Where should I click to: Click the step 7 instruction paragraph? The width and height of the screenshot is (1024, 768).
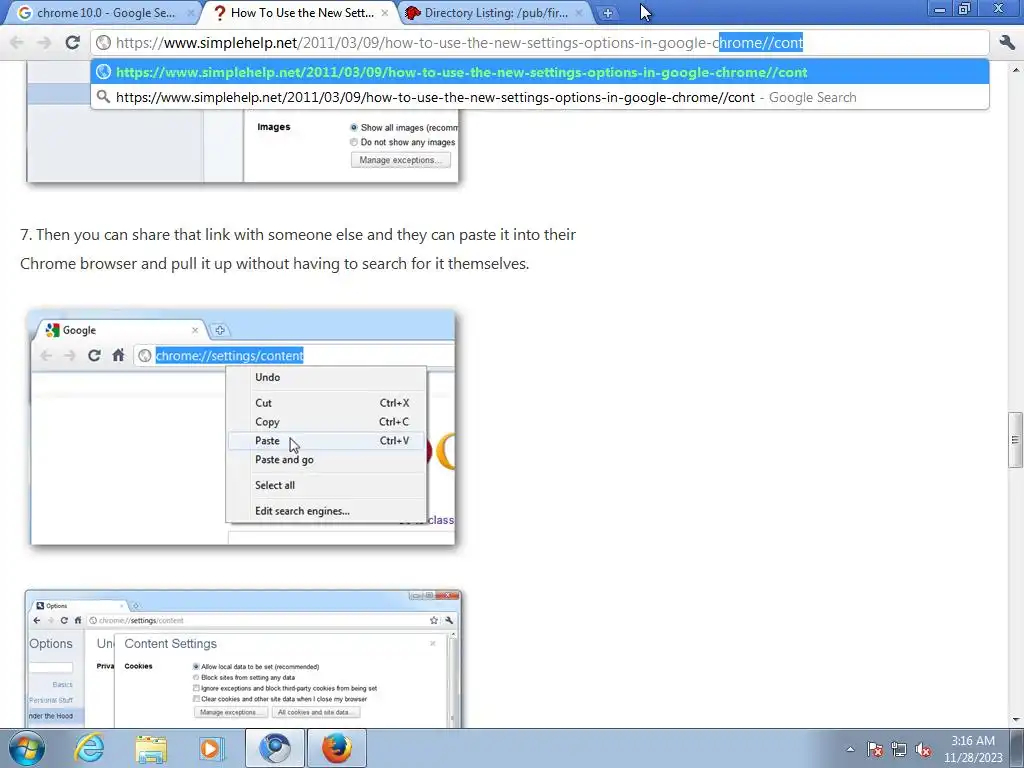(298, 249)
